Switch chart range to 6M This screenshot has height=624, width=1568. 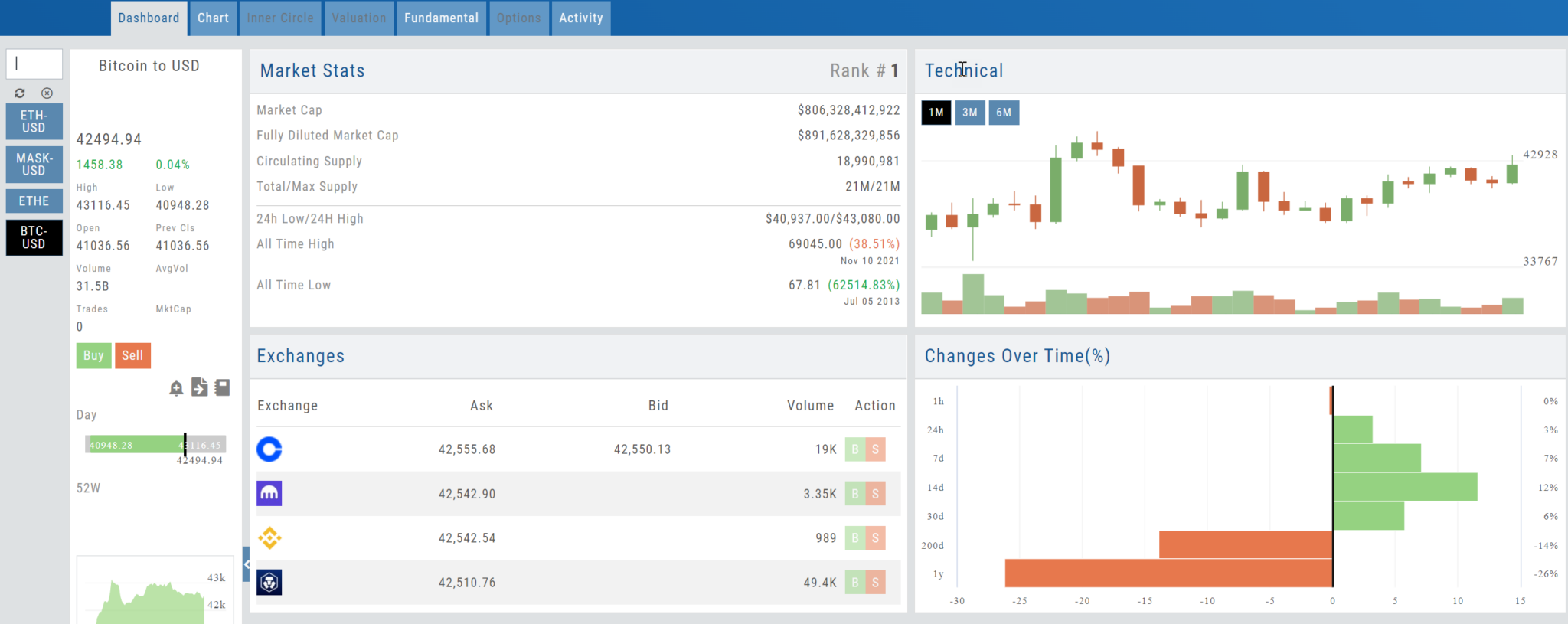[1004, 113]
